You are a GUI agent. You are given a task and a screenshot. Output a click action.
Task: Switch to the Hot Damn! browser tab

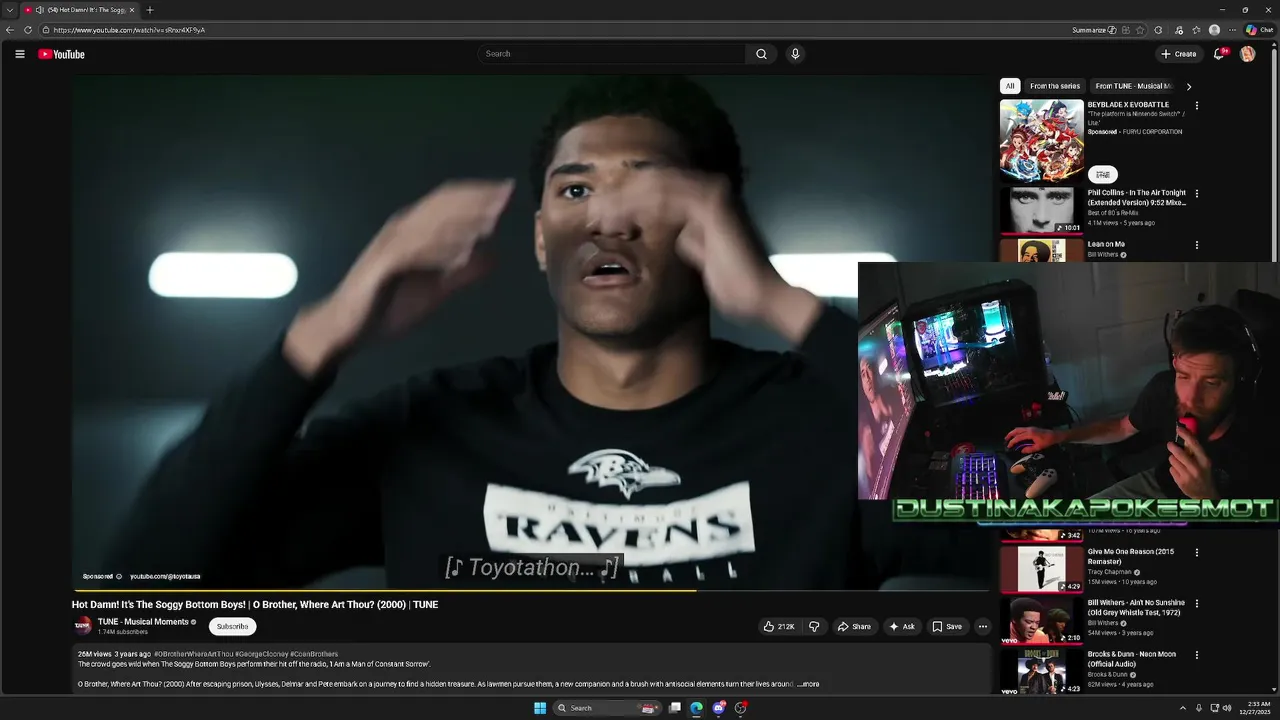(80, 10)
